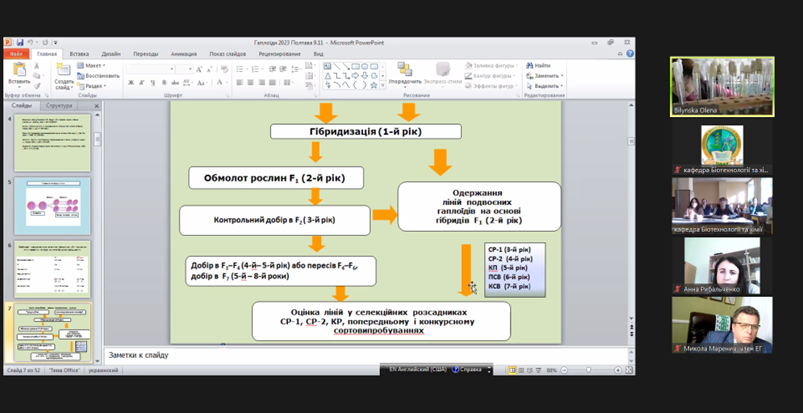Click zoom in plus button
Image resolution: width=803 pixels, height=413 pixels.
[618, 370]
